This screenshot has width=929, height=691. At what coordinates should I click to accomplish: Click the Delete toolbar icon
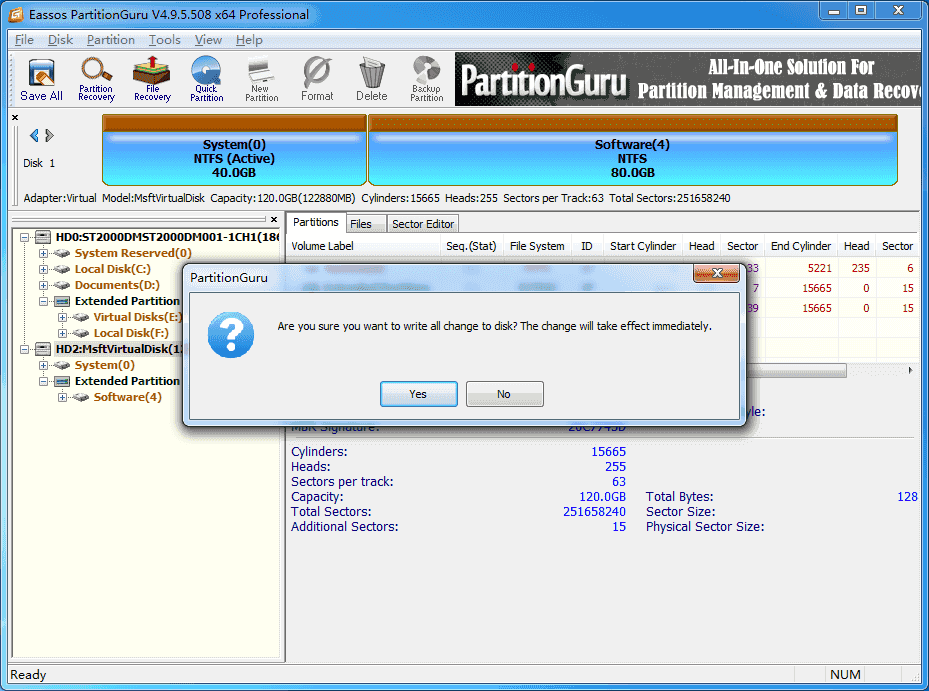[371, 79]
